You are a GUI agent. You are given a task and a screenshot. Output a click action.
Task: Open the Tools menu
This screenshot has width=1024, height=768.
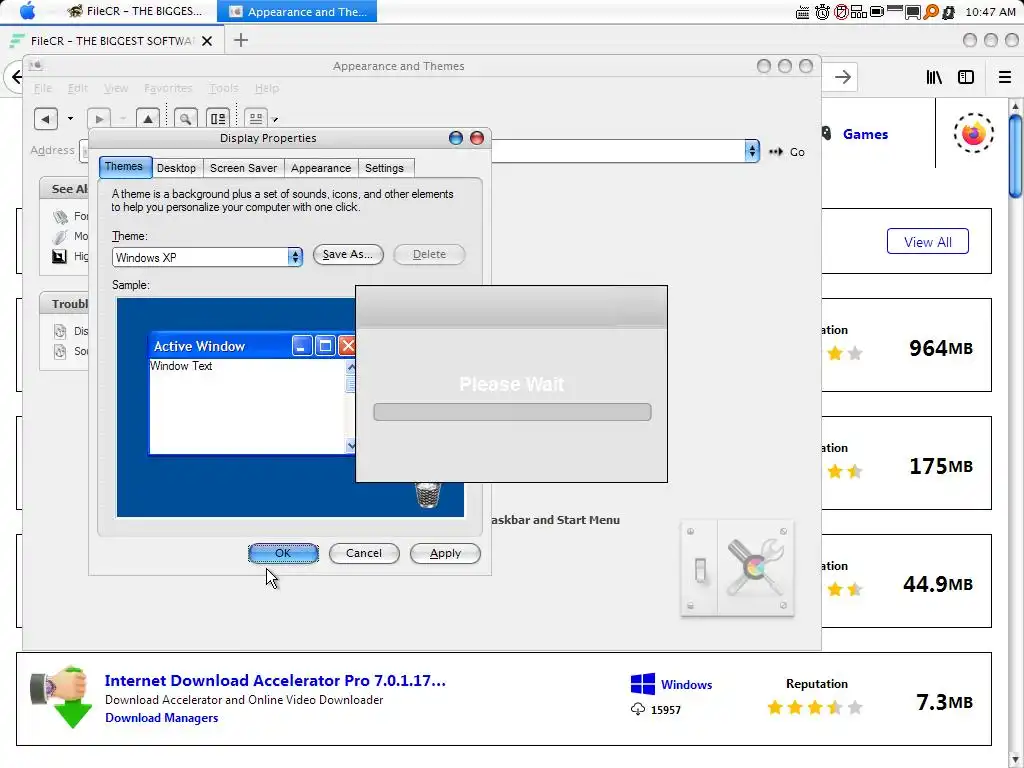tap(223, 88)
